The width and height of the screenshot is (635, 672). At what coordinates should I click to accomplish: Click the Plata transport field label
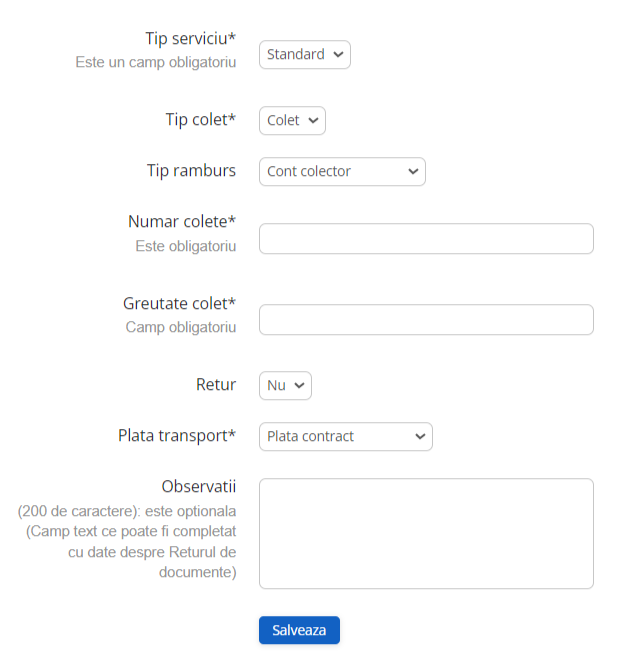(177, 436)
